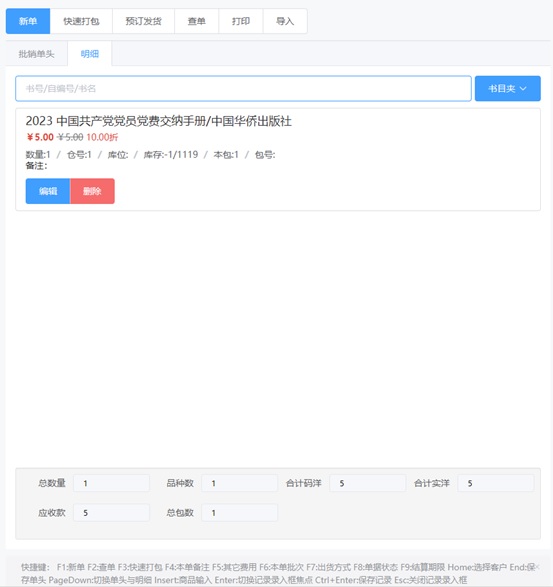The image size is (553, 587).
Task: Click the chevron arrow on 书目夹
Action: [x=523, y=89]
